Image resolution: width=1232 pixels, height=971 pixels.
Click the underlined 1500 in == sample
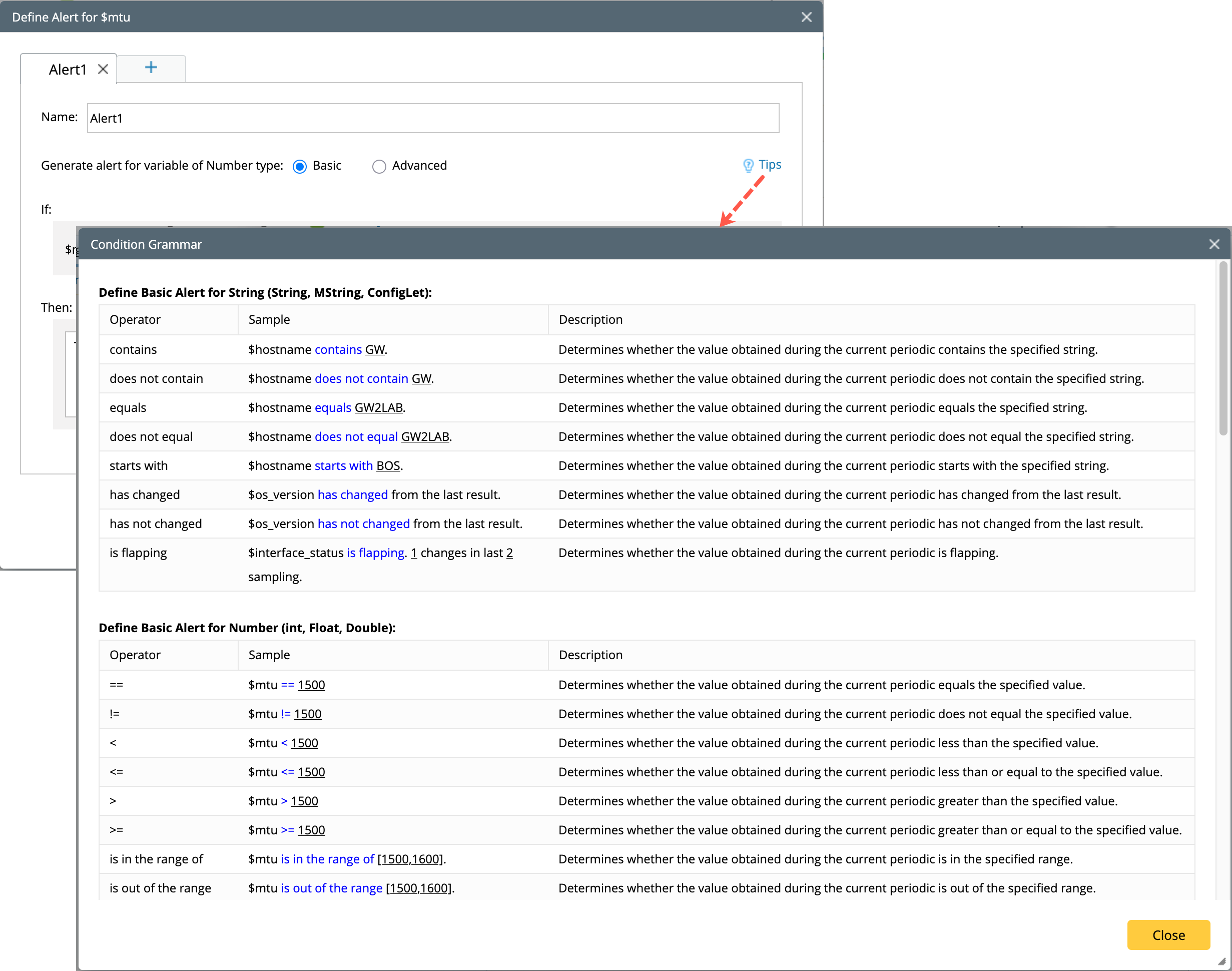point(311,685)
